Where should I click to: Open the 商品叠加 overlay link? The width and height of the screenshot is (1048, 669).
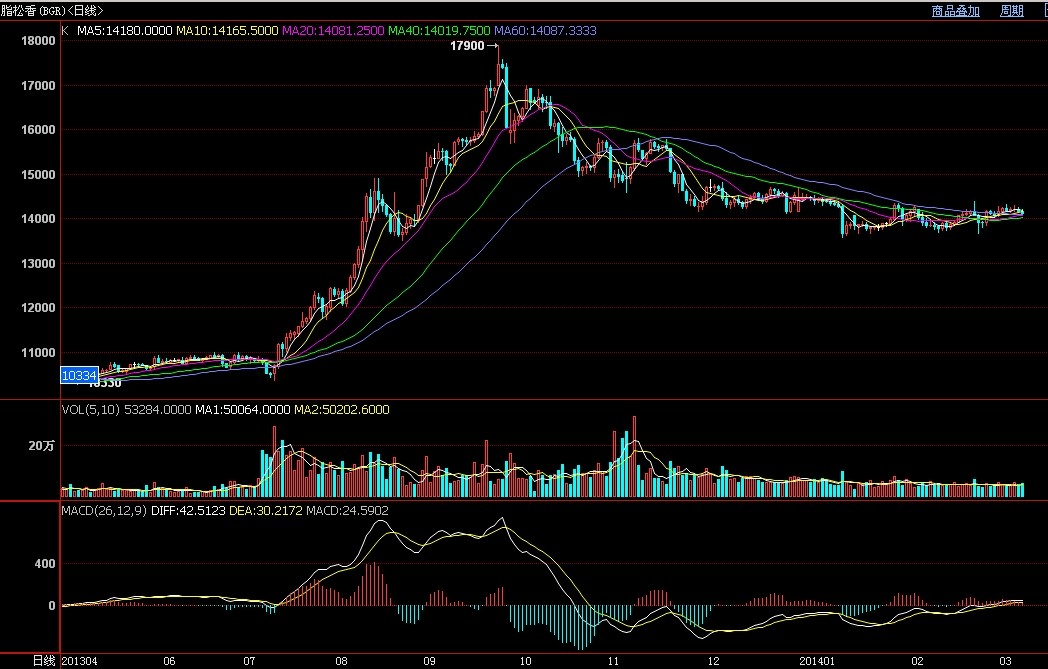point(955,11)
